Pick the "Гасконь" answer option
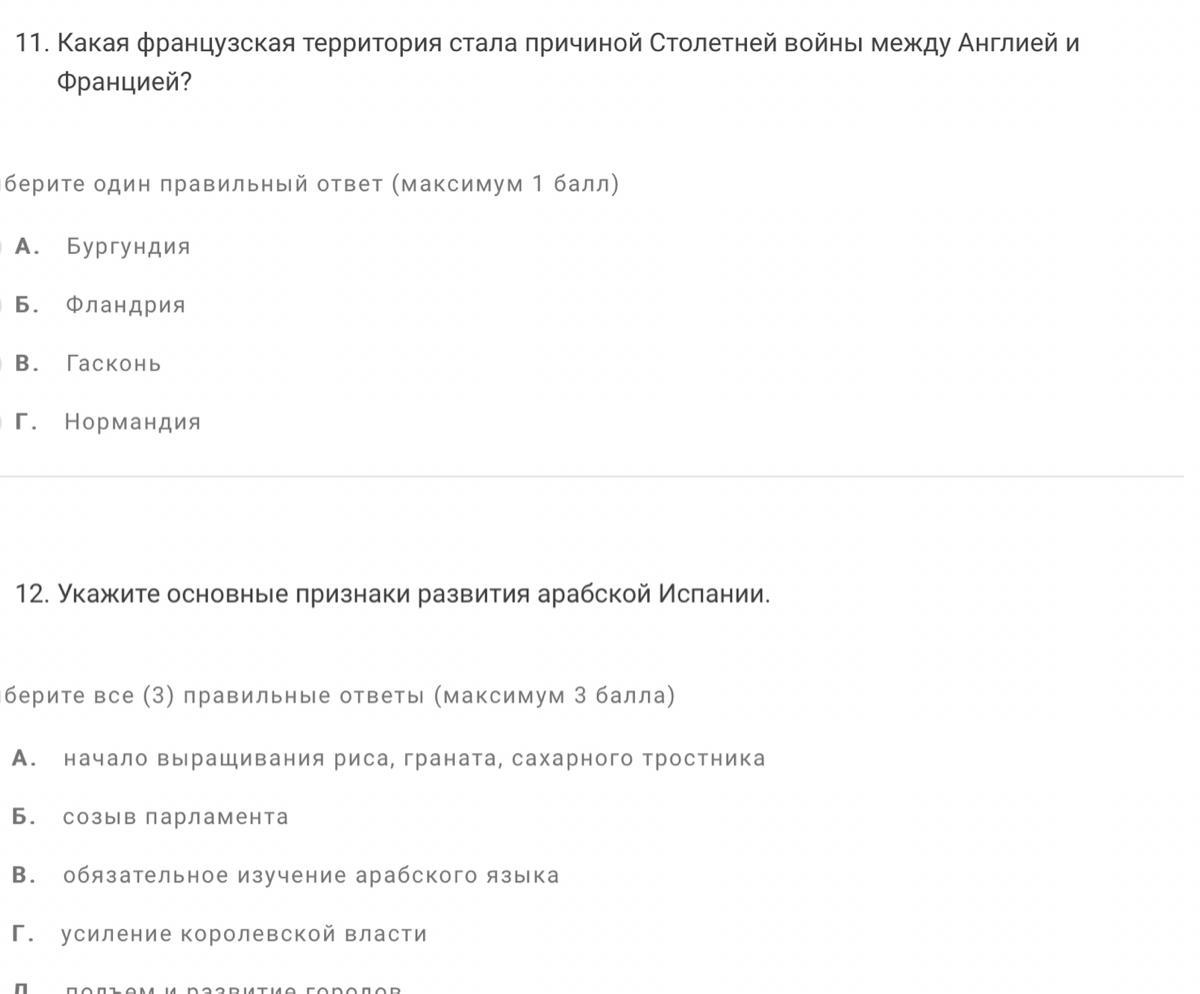 113,364
